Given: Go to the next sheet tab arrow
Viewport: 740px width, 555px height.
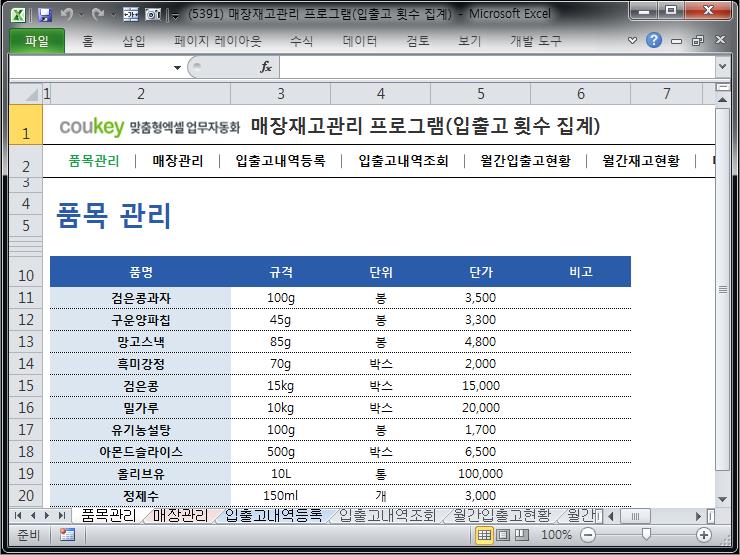Looking at the screenshot, I should 47,516.
